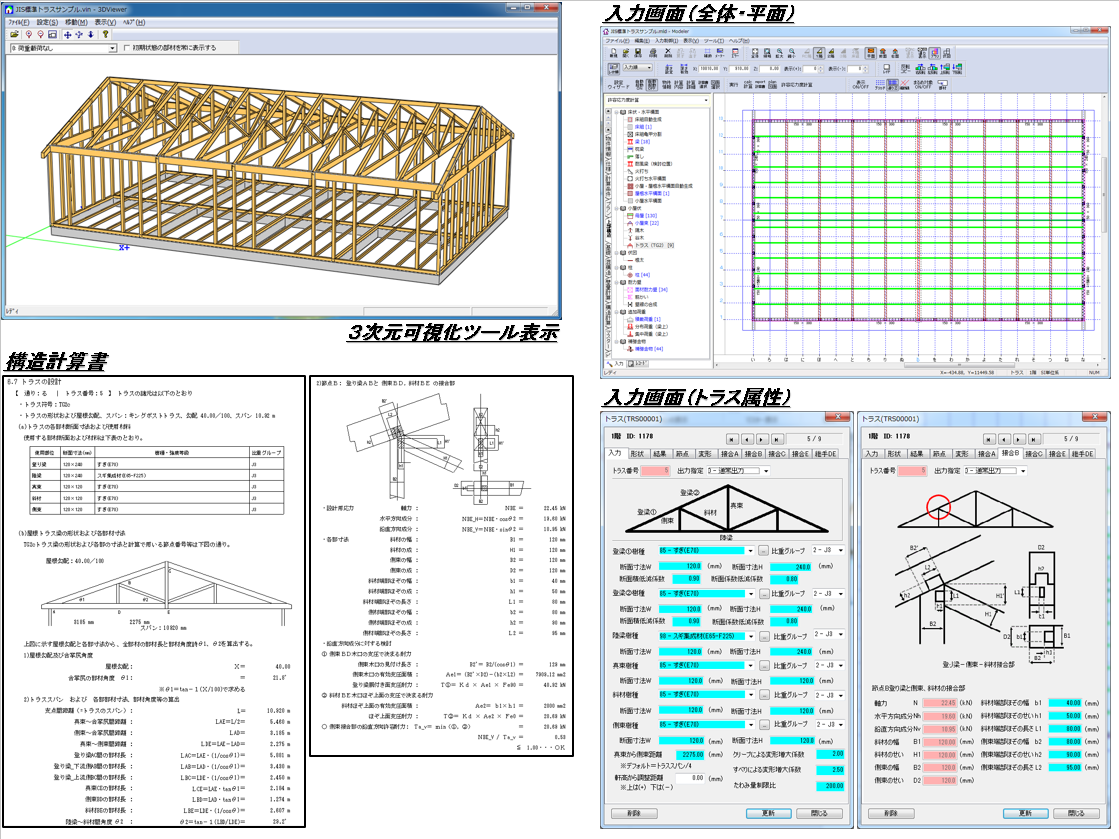Open the 登梁①樹種 dropdown
The image size is (1119, 839).
706,551
